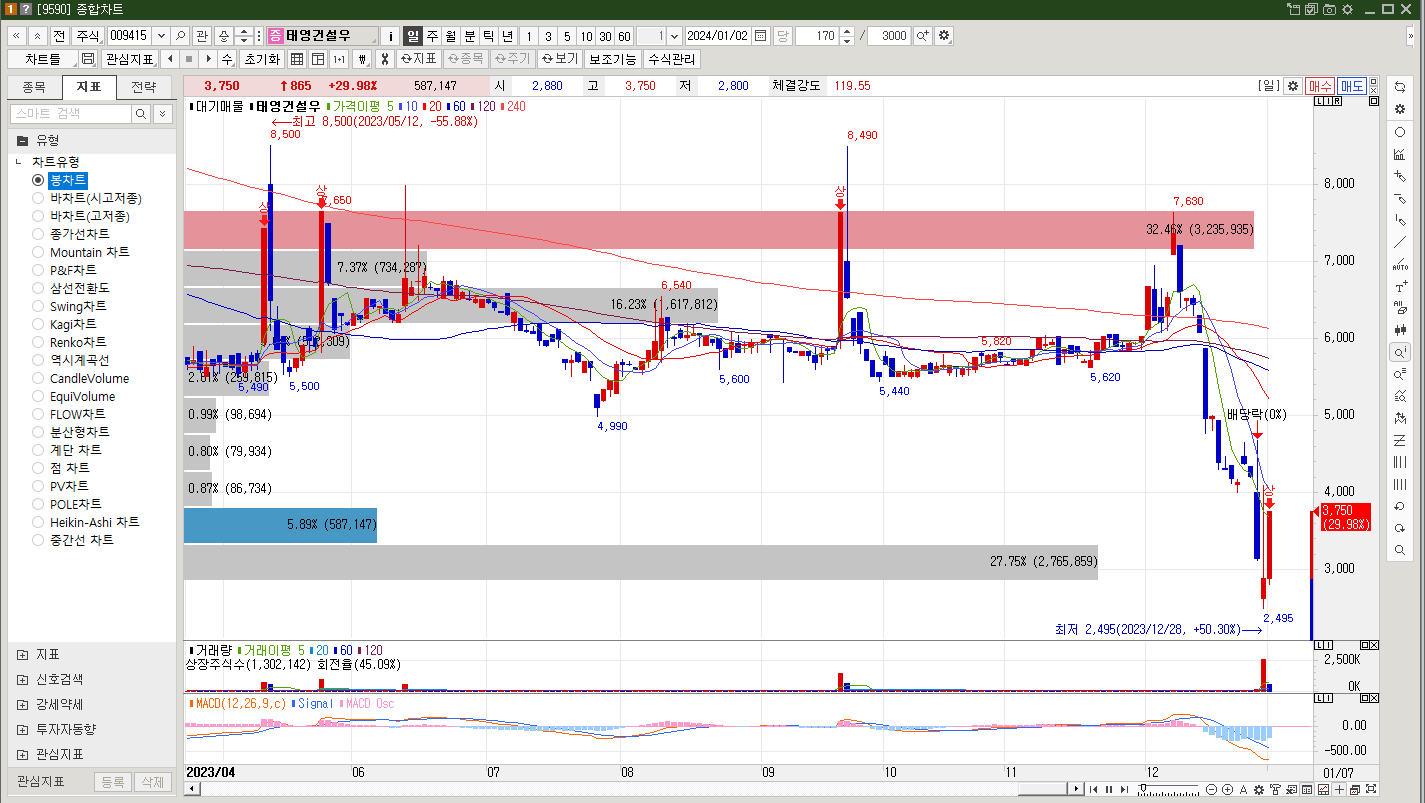Click the date field showing 2024/01/02
The width and height of the screenshot is (1425, 803).
pos(718,35)
